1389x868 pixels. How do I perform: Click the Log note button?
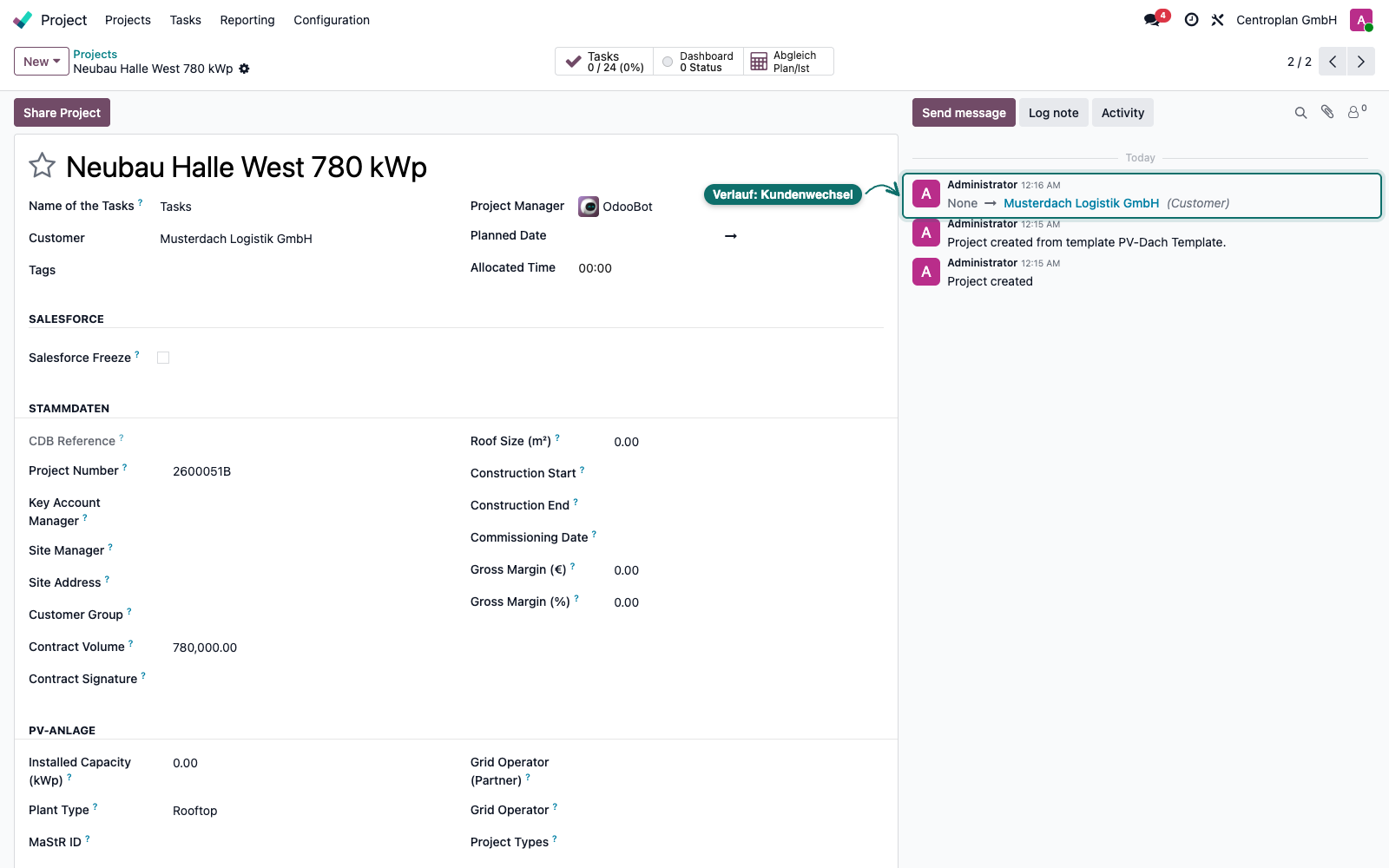click(1054, 113)
